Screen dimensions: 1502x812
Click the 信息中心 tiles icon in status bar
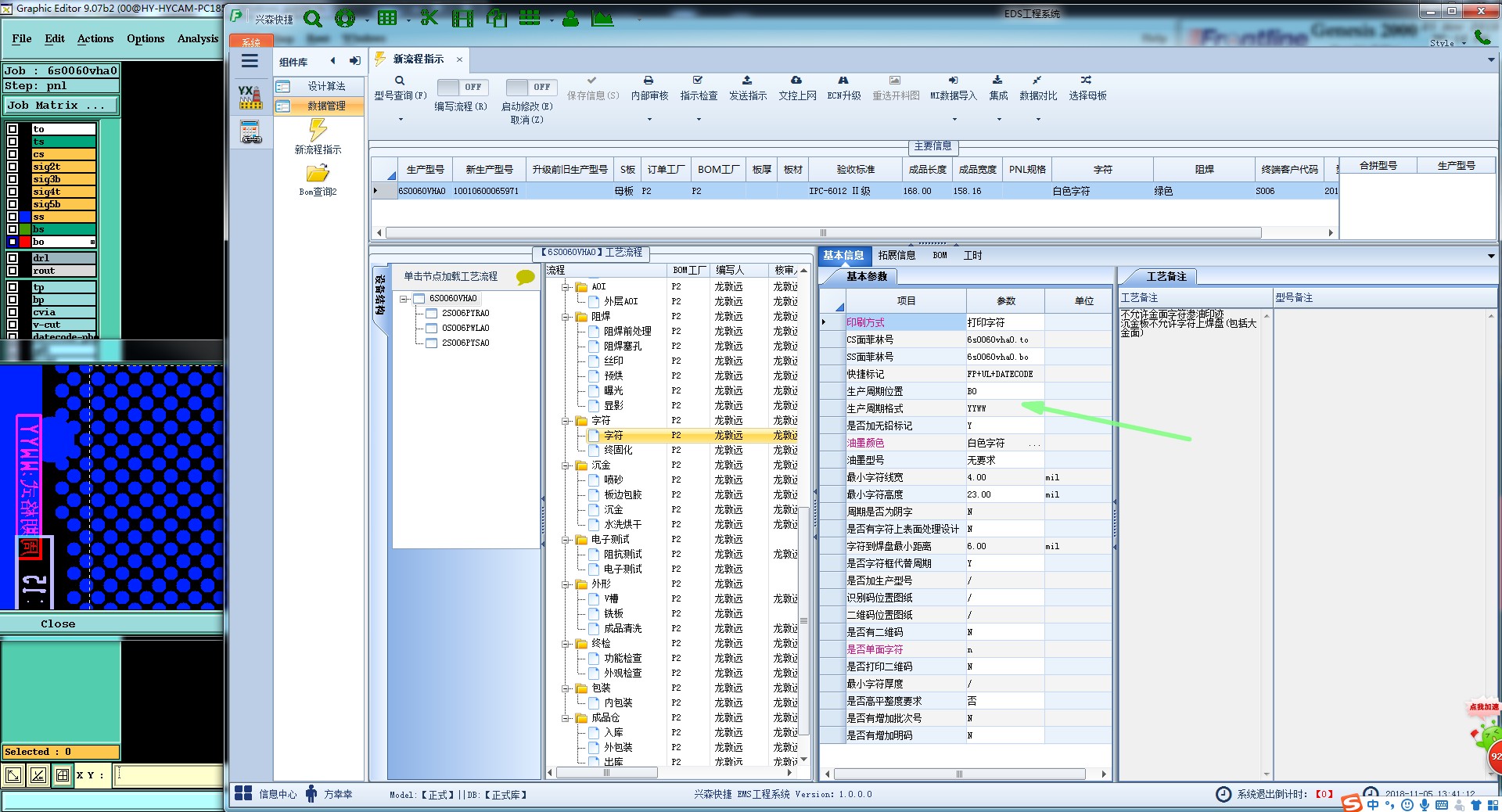243,793
